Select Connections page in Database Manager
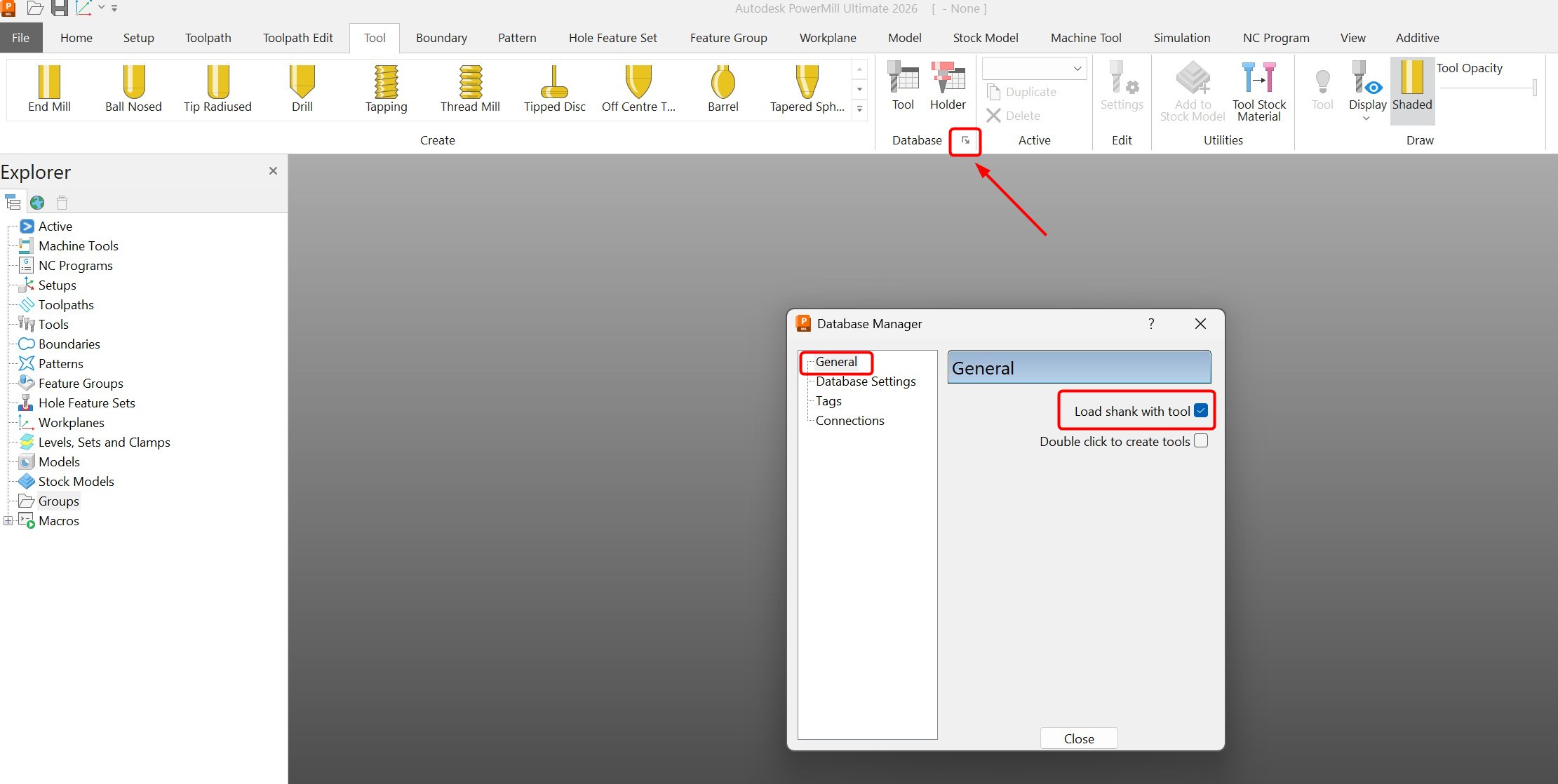The image size is (1558, 784). (849, 421)
